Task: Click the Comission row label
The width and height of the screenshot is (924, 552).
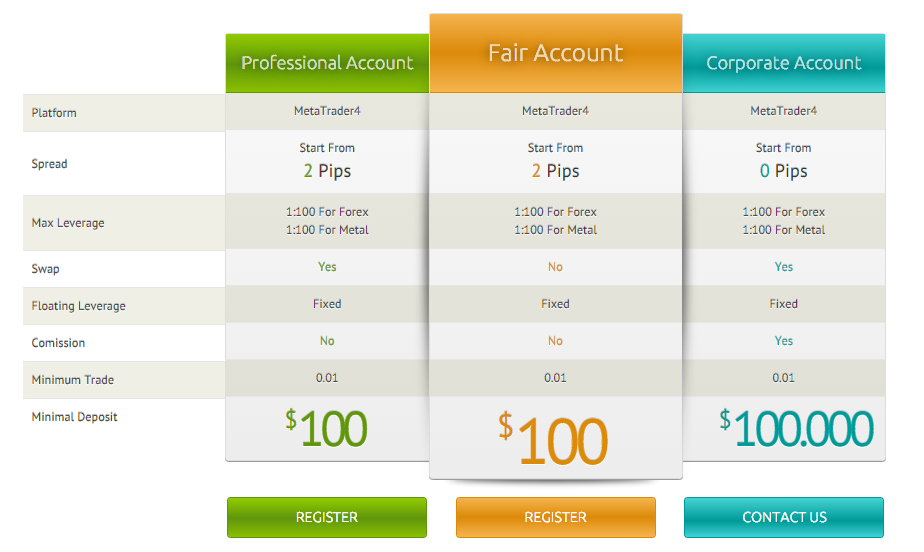Action: pos(58,343)
